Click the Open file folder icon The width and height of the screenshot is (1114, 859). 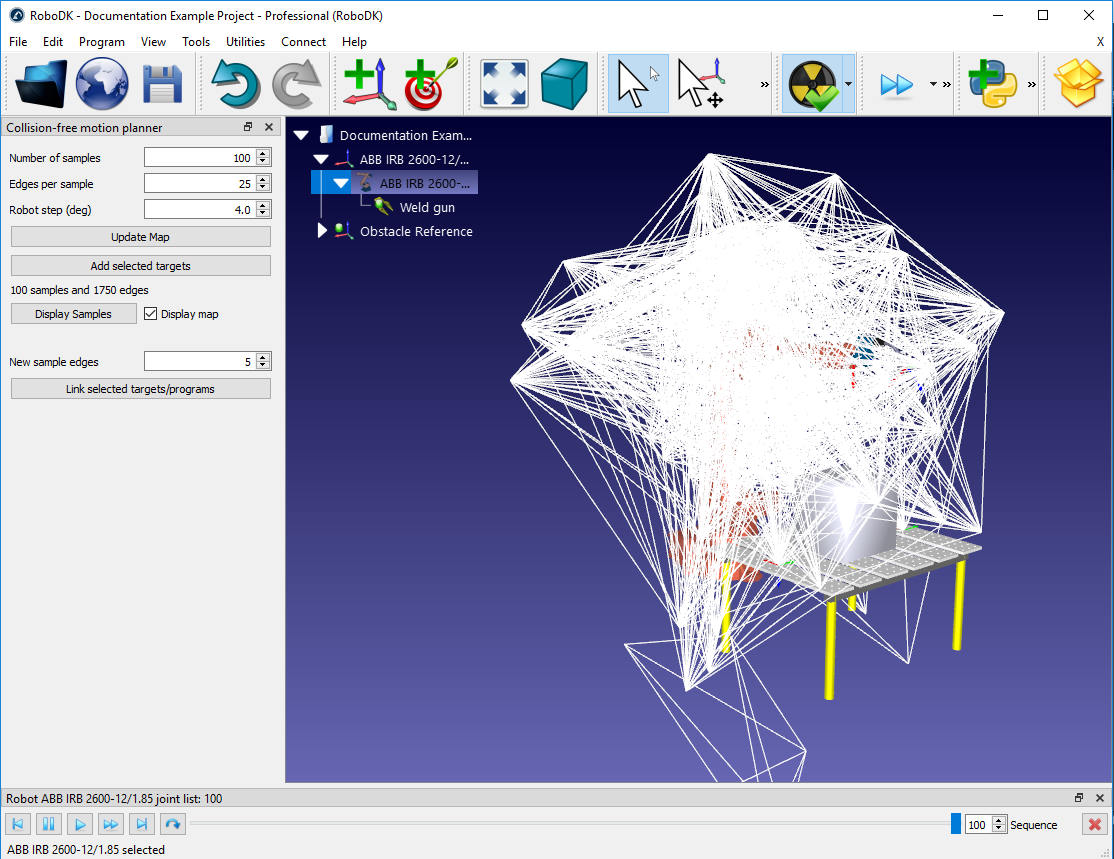click(41, 84)
